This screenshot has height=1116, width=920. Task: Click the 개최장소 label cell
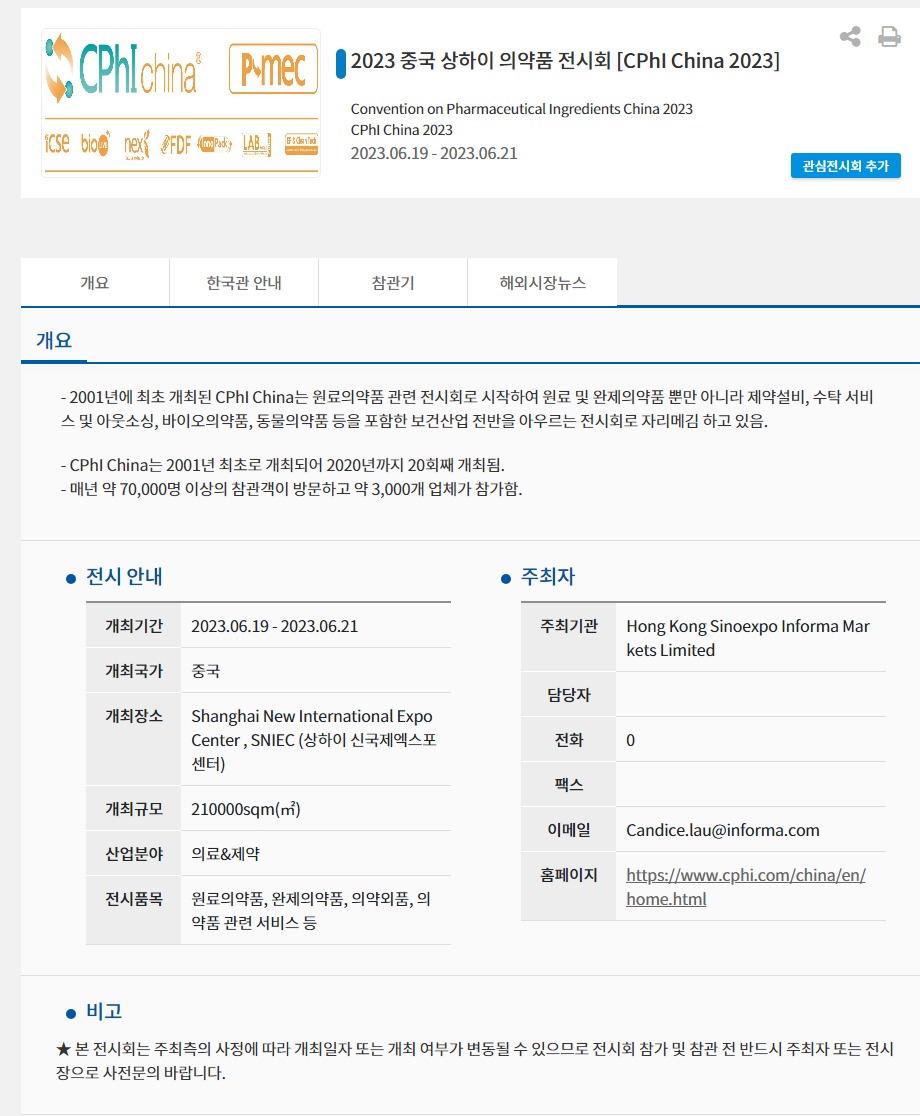[x=134, y=739]
